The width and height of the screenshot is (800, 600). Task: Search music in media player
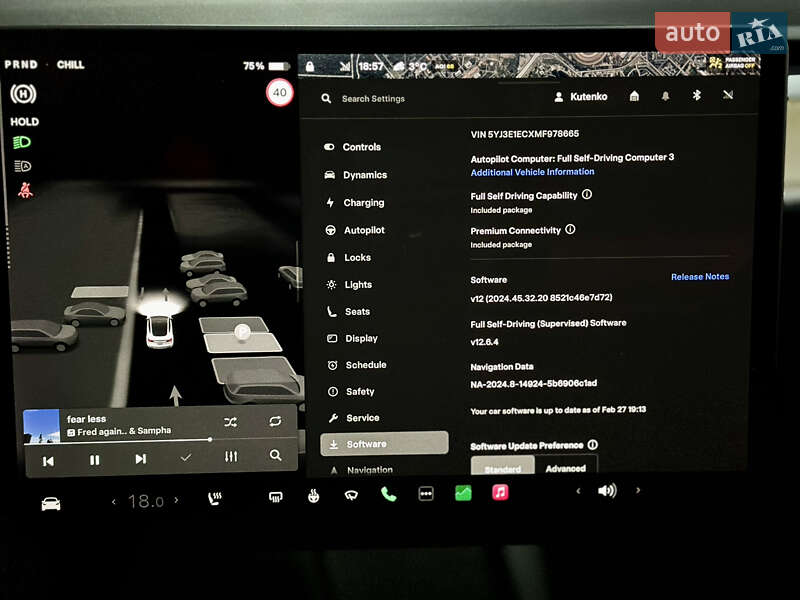276,455
